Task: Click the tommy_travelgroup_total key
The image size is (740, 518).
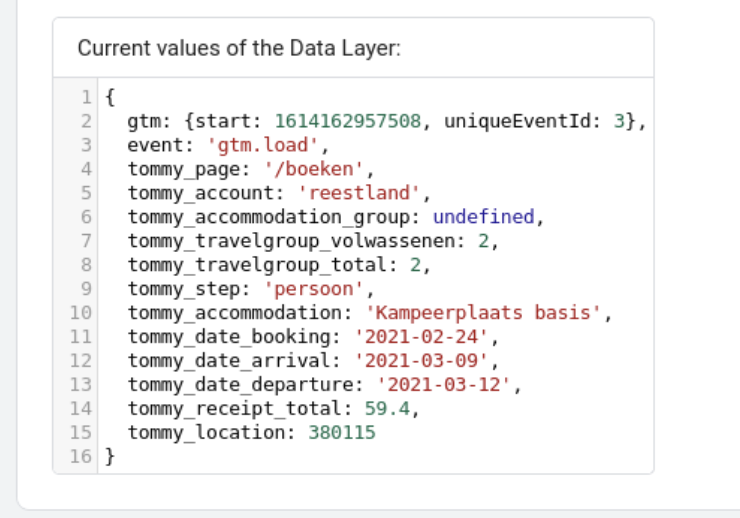Action: [256, 265]
